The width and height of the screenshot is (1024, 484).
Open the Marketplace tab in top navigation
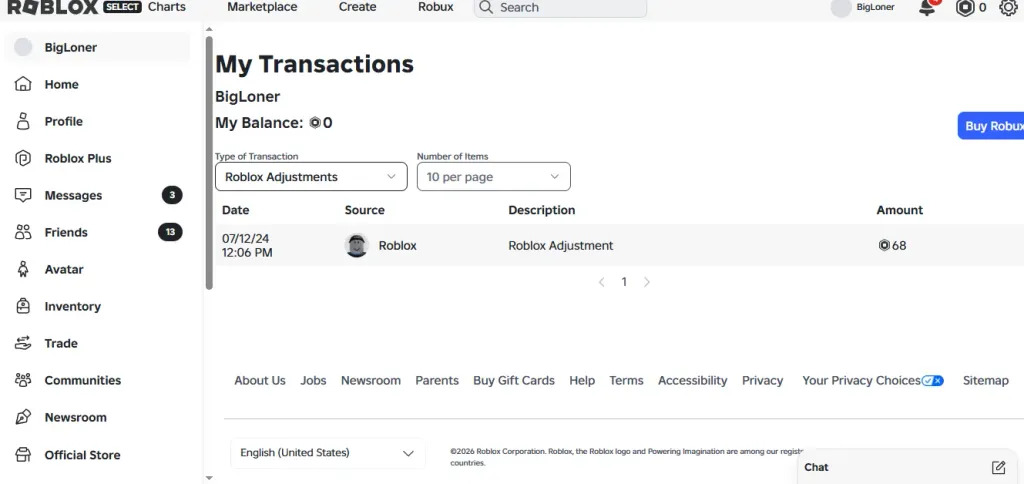pyautogui.click(x=262, y=7)
